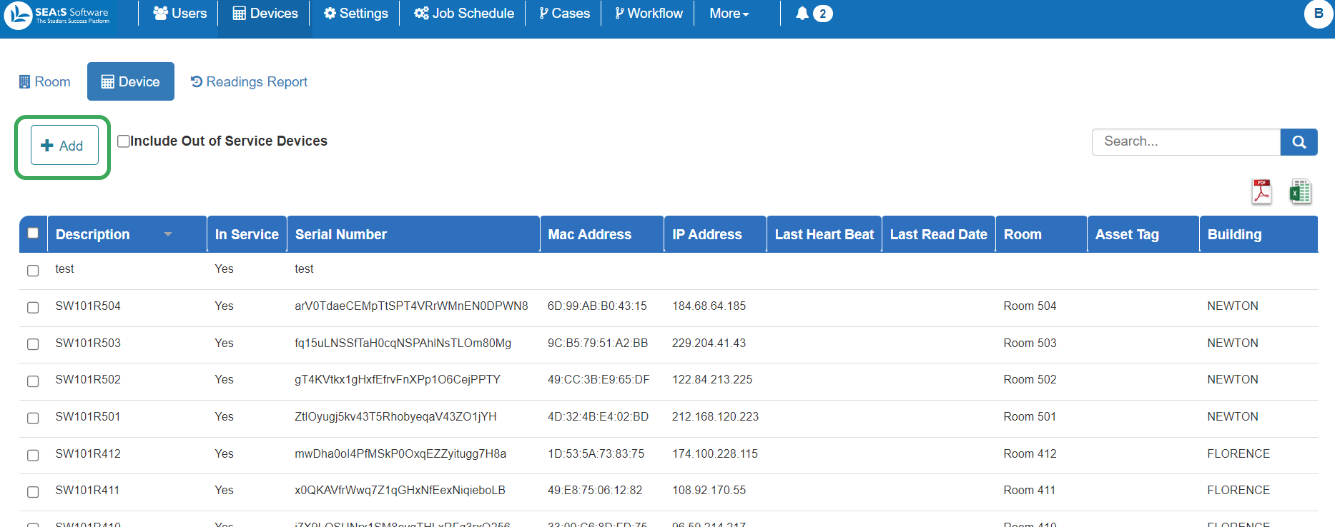Click Mac Address 49:CC:3B:E9:65:DF

pos(598,380)
